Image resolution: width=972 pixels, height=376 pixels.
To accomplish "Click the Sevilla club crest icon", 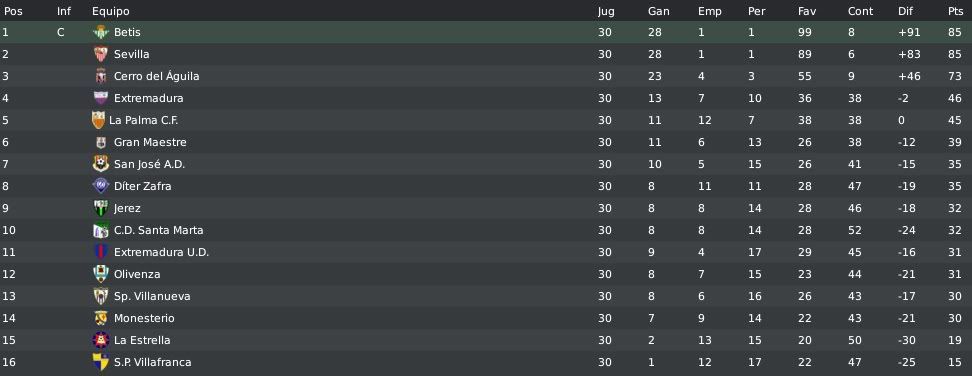I will pos(100,55).
